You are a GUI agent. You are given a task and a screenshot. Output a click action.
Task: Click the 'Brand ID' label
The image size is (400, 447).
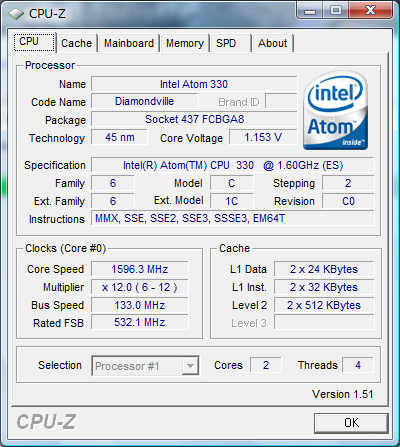coord(239,102)
